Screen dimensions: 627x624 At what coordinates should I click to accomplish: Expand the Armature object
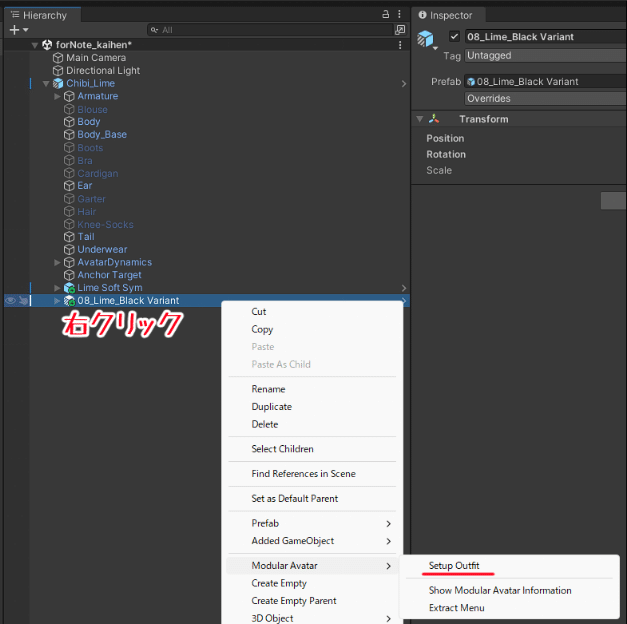(57, 96)
